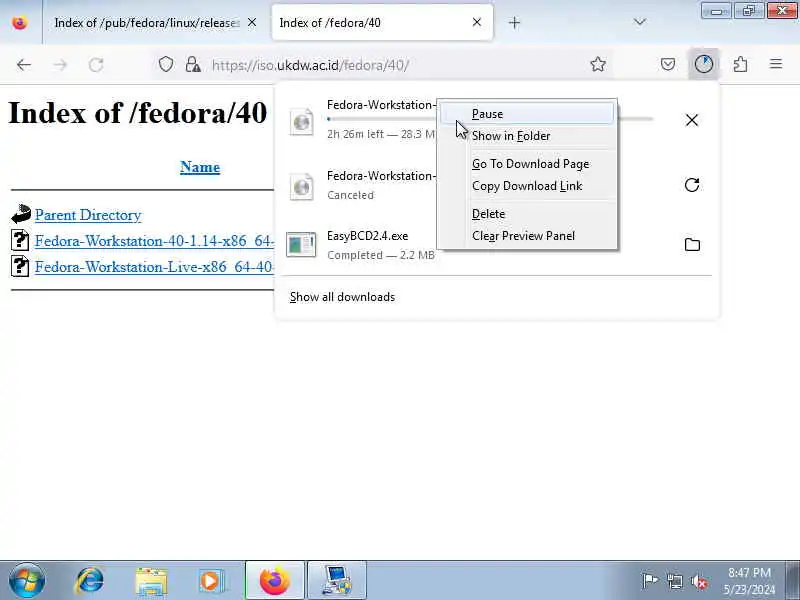800x600 pixels.
Task: Select Go To Download Page
Action: pos(527,164)
